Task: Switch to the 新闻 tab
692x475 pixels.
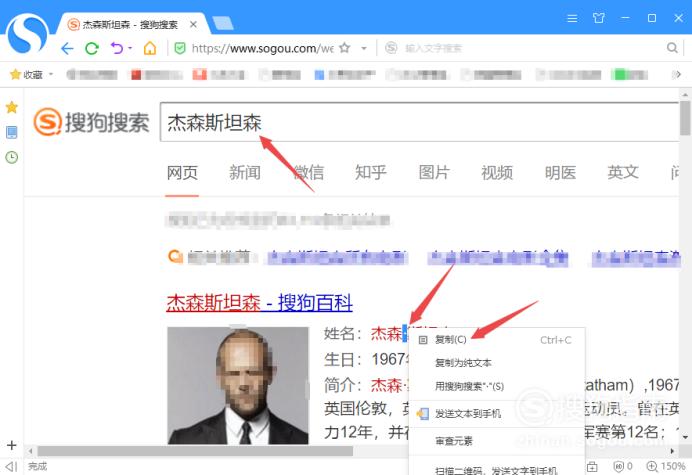Action: [x=245, y=172]
